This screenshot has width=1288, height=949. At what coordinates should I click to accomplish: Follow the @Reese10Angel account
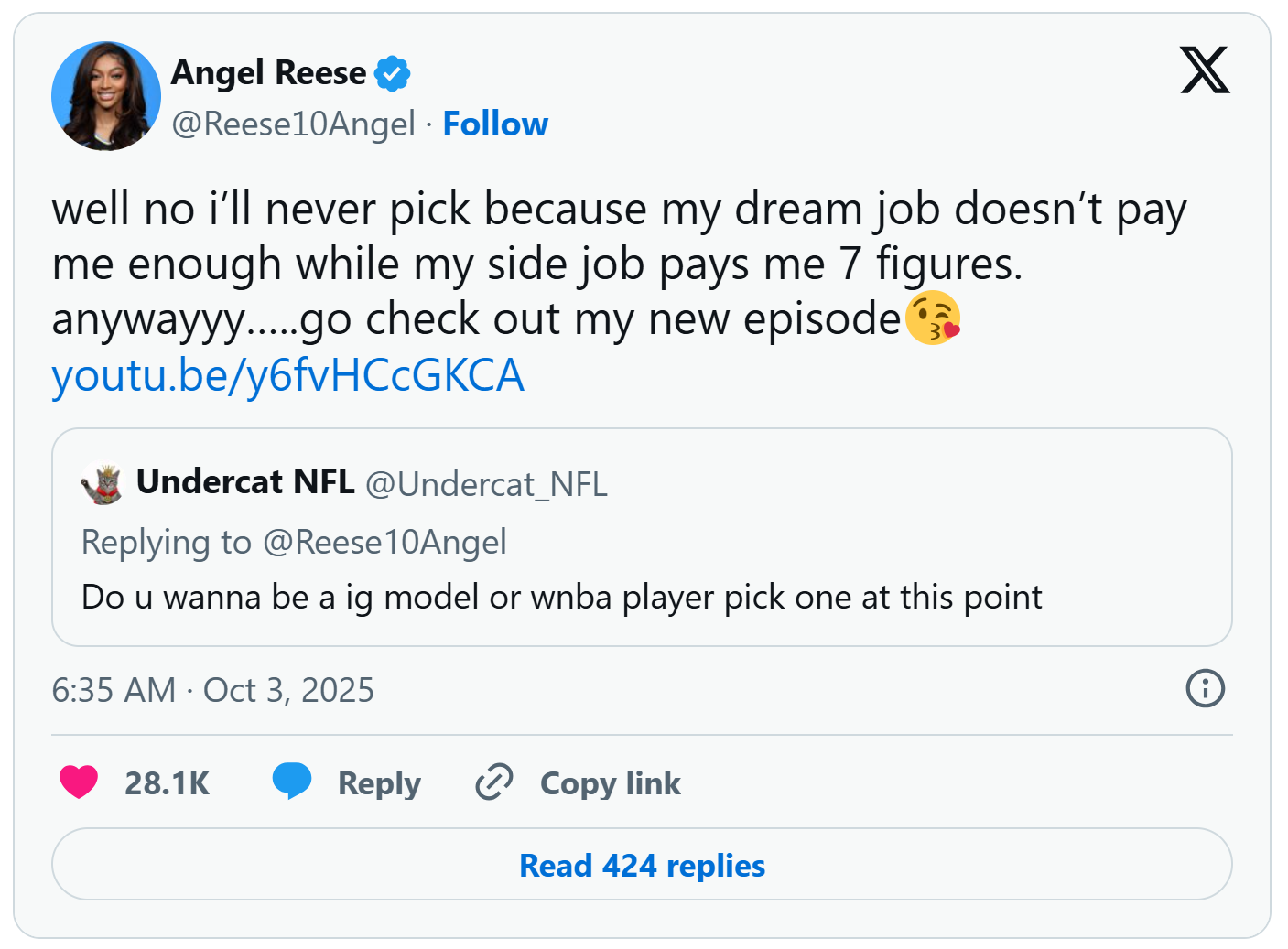point(495,124)
